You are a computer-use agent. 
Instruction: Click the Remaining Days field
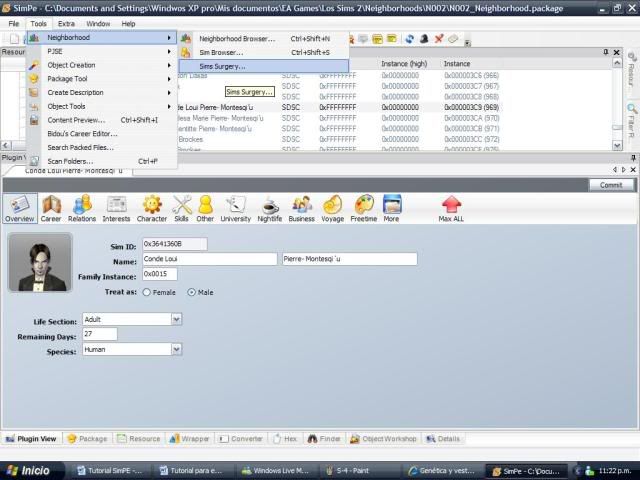tap(100, 334)
